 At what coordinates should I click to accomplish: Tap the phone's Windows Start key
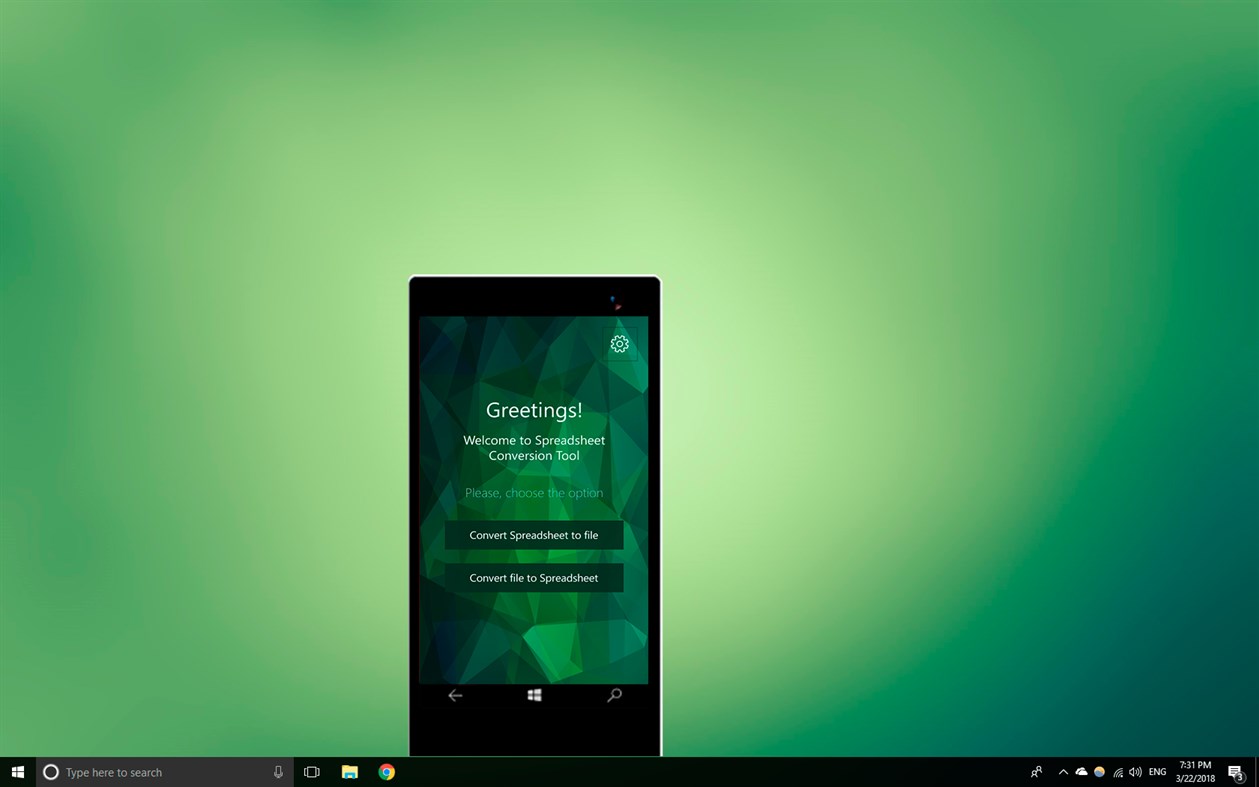(533, 695)
